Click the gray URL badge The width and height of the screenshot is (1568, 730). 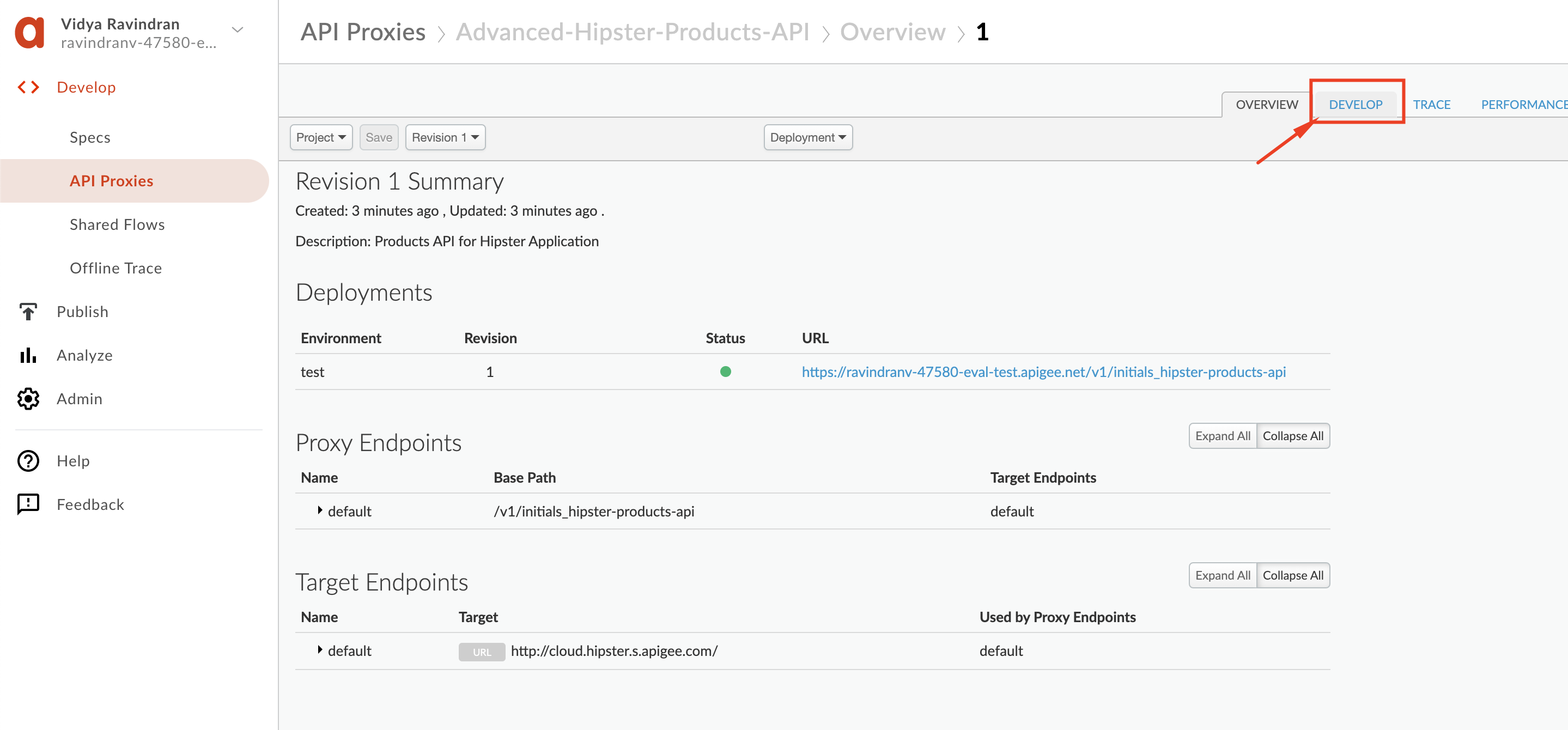[482, 652]
